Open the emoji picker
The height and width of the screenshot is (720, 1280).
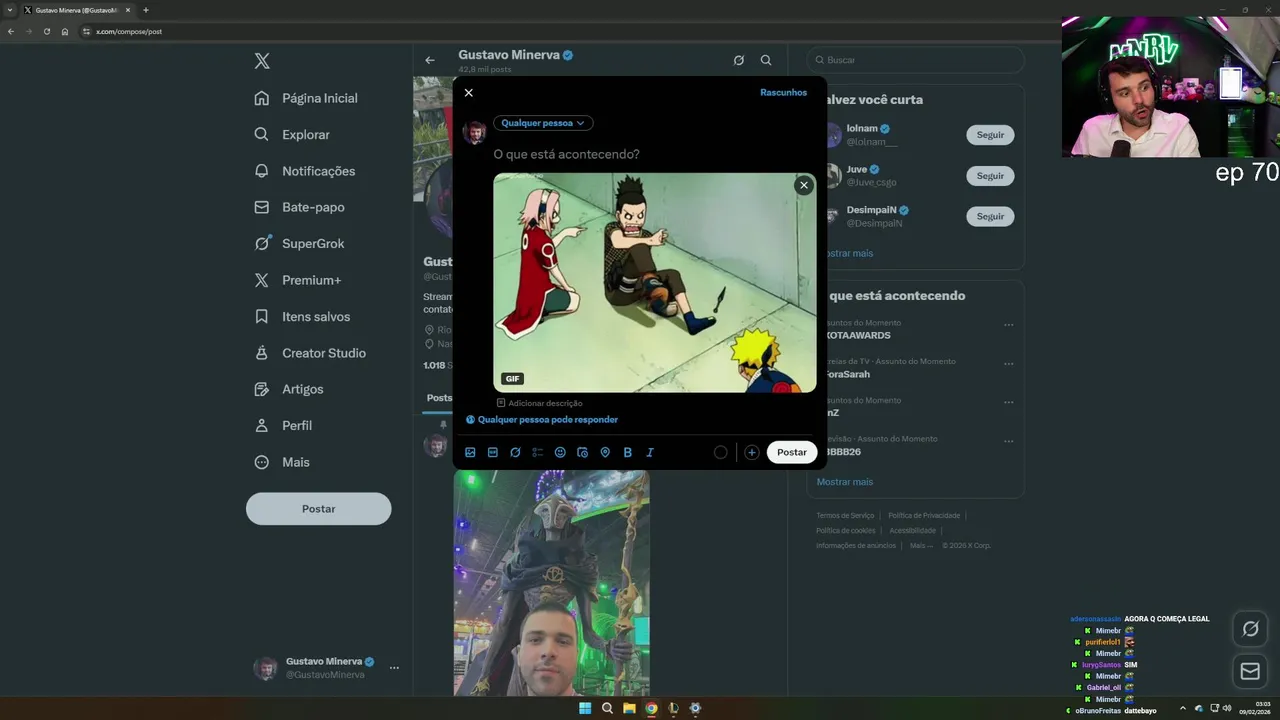tap(560, 452)
